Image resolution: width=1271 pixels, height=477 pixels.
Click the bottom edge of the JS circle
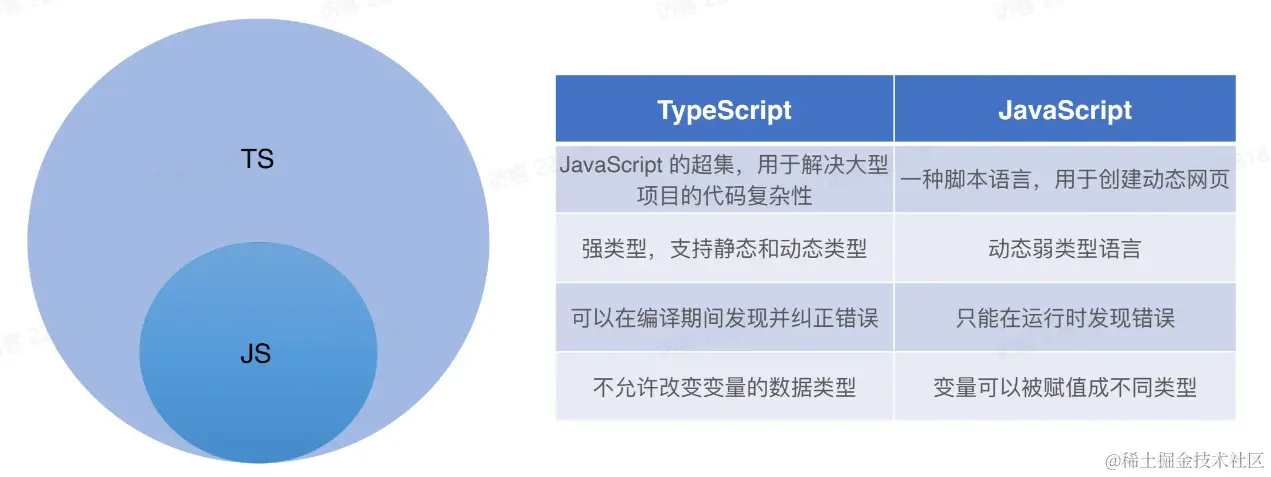pos(258,461)
